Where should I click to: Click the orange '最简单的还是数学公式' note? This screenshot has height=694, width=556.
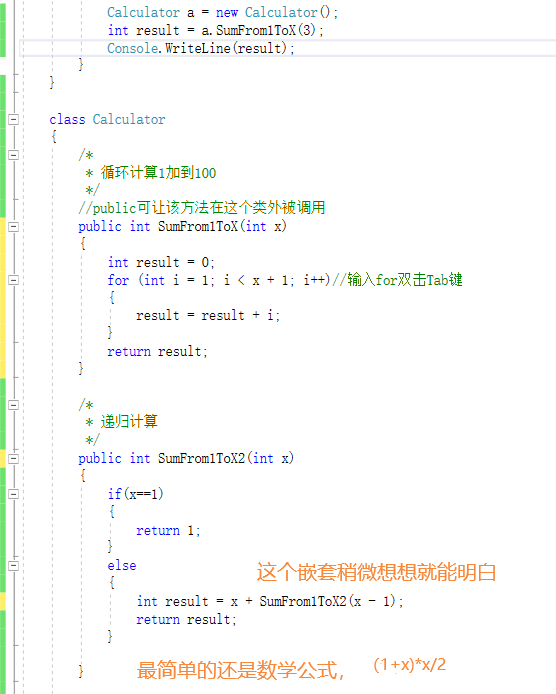pos(237,670)
